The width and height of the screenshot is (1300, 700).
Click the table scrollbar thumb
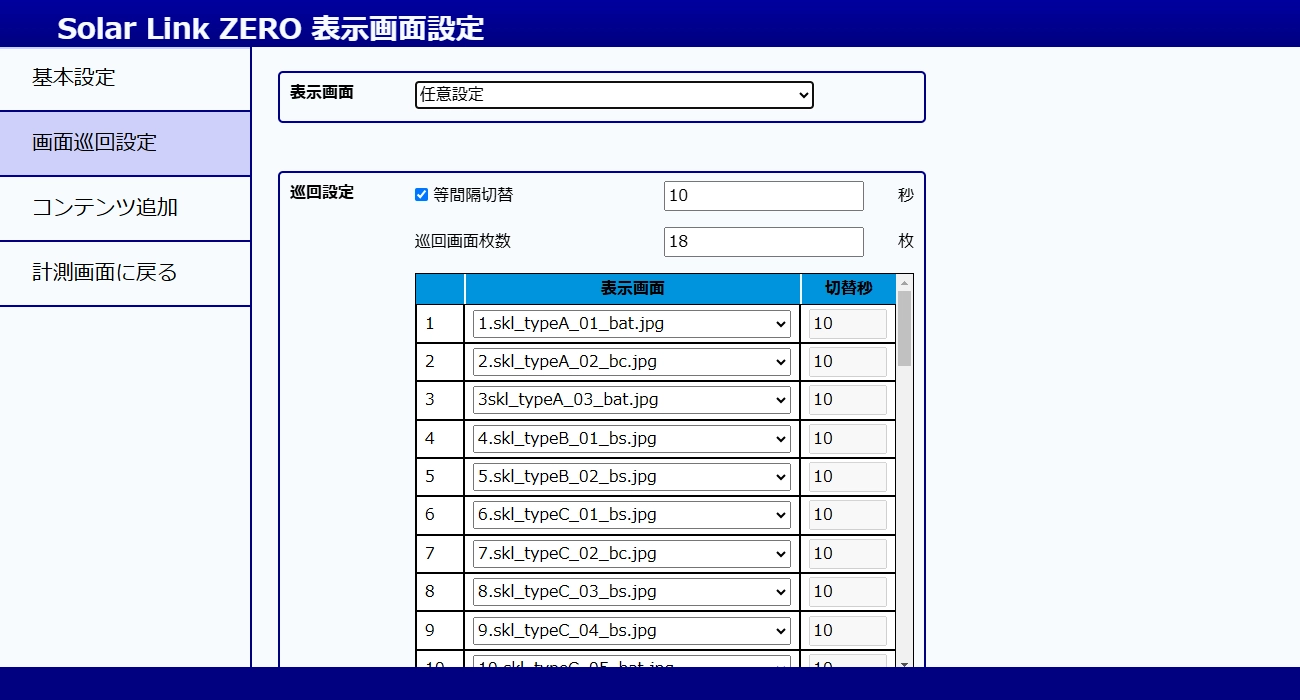pos(904,329)
